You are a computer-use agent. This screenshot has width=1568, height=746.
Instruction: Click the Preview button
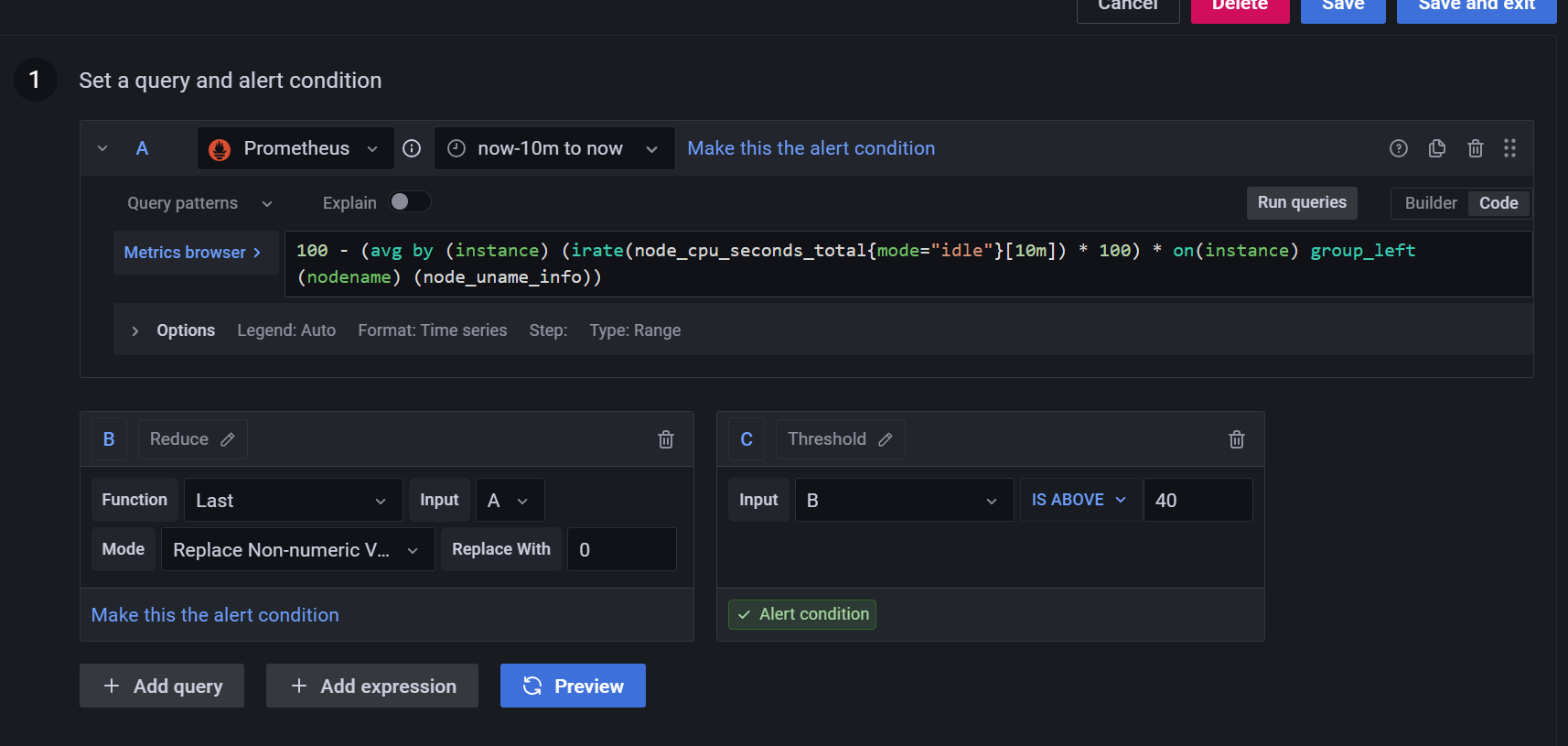click(x=573, y=686)
